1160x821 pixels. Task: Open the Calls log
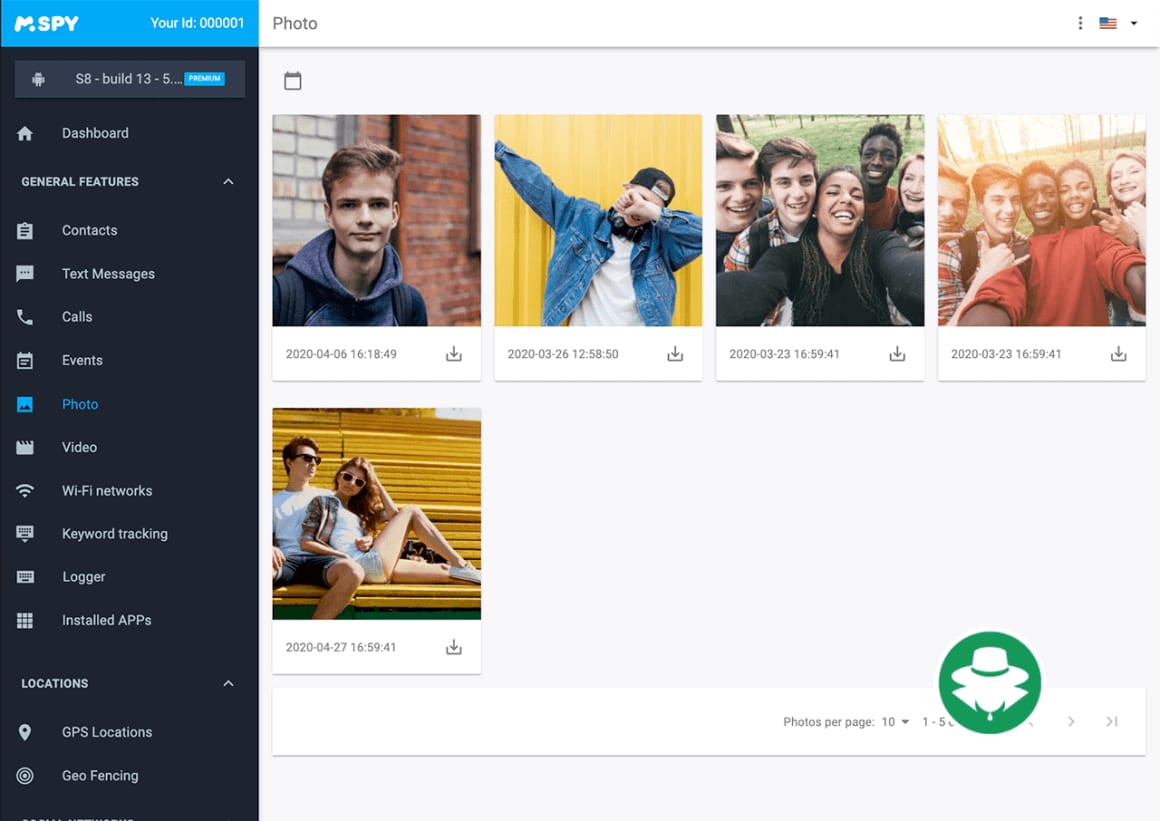pos(77,316)
